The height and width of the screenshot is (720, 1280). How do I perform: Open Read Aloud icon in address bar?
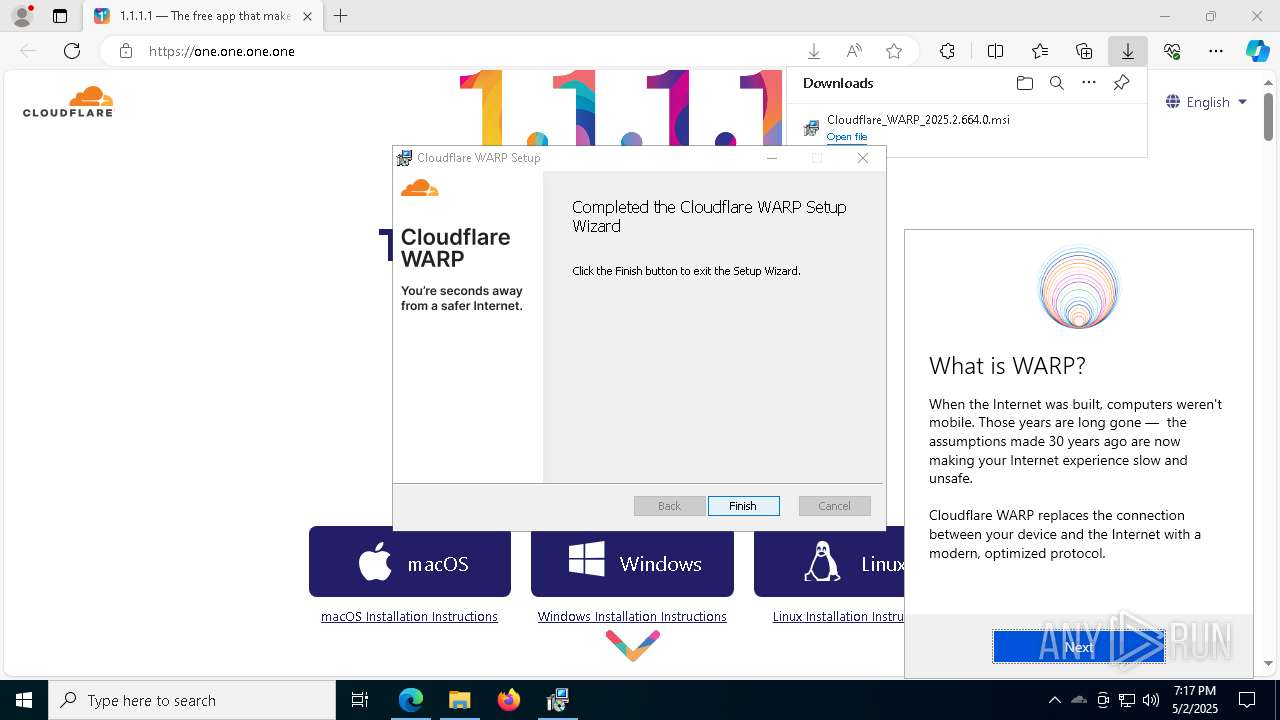(x=854, y=51)
